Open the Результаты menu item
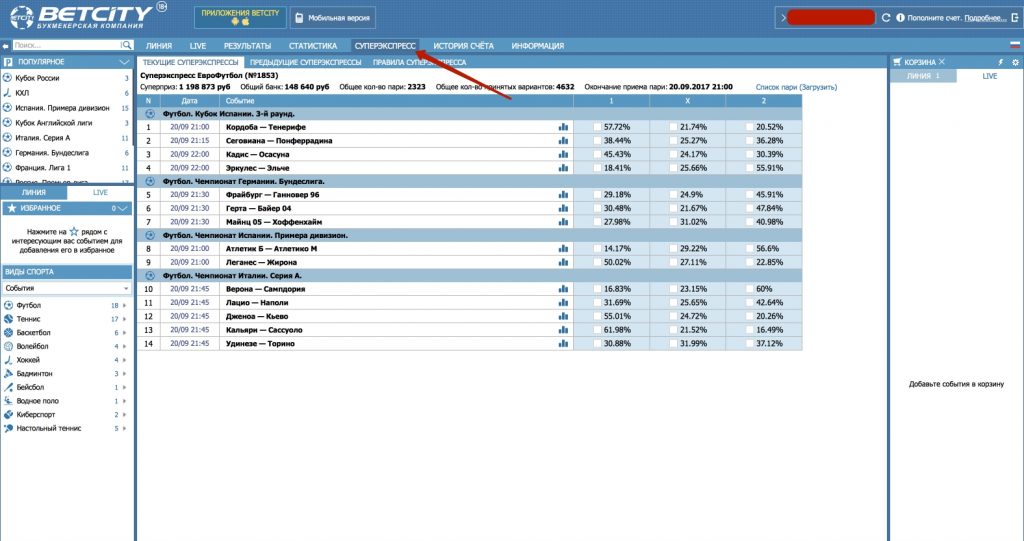Screen dimensions: 1024x541 (247, 46)
